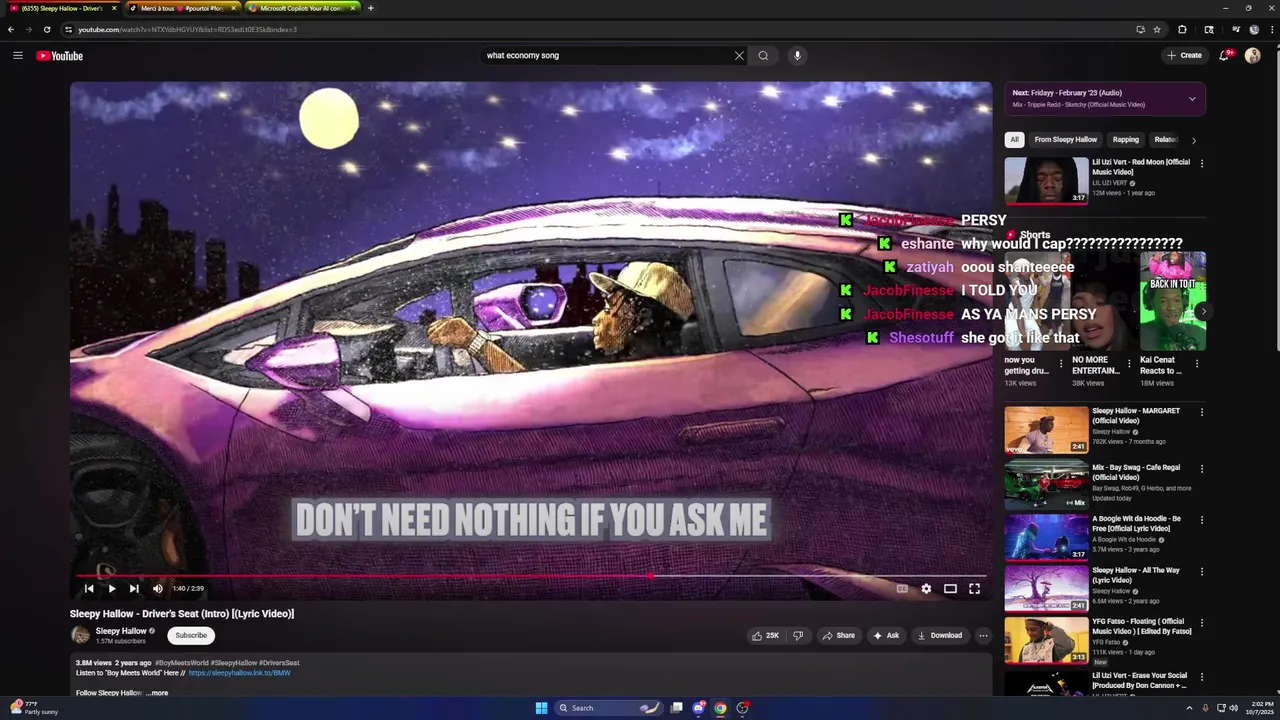The height and width of the screenshot is (720, 1280).
Task: Open A Boogie Be Free video title
Action: tap(1136, 524)
